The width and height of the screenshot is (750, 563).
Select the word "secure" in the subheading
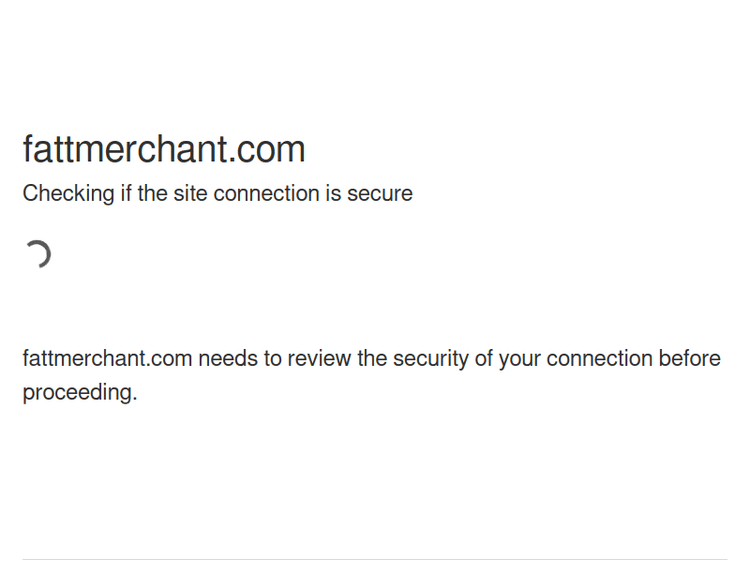tap(380, 194)
